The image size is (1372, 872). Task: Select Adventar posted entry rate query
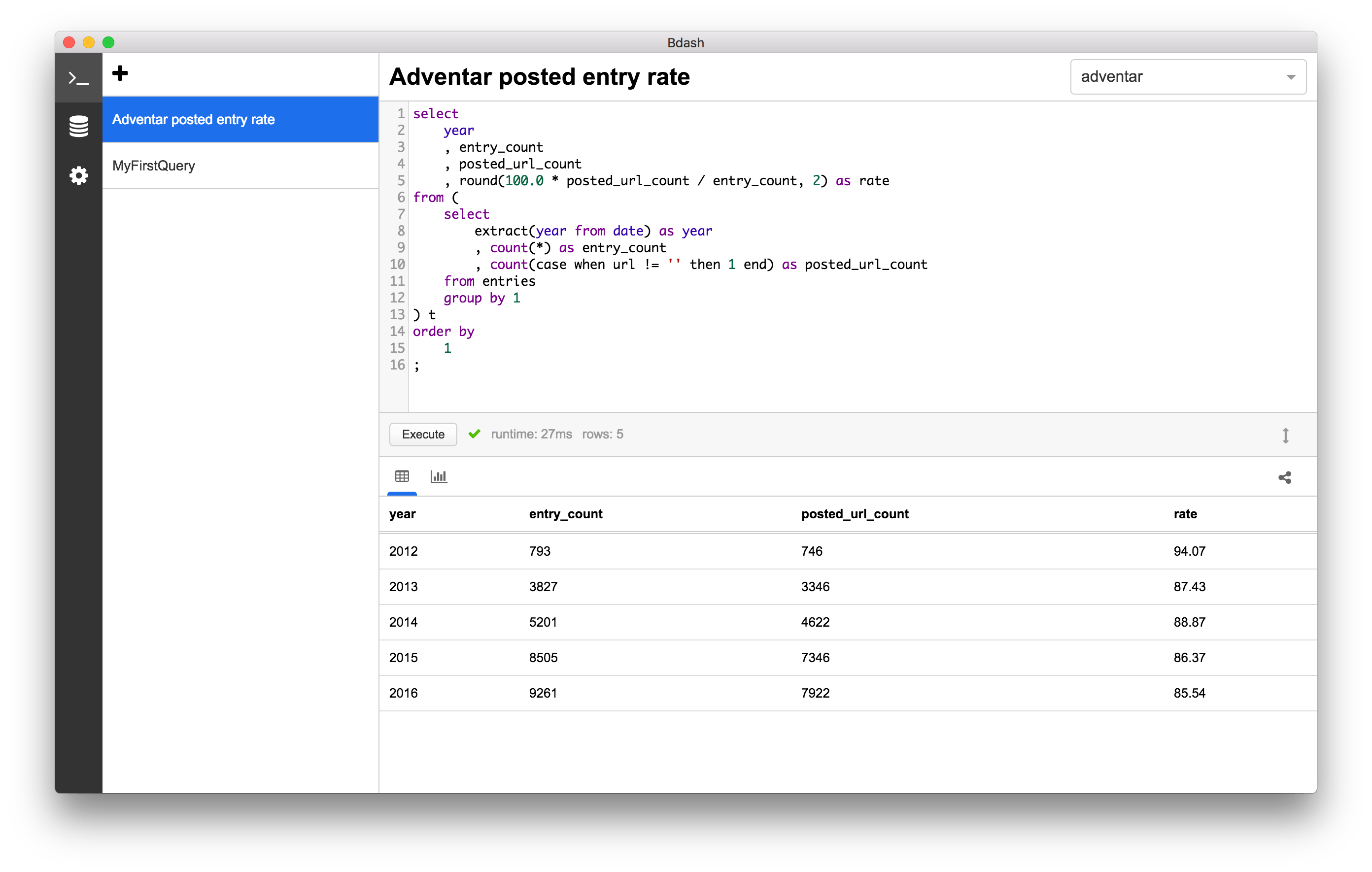pyautogui.click(x=240, y=118)
